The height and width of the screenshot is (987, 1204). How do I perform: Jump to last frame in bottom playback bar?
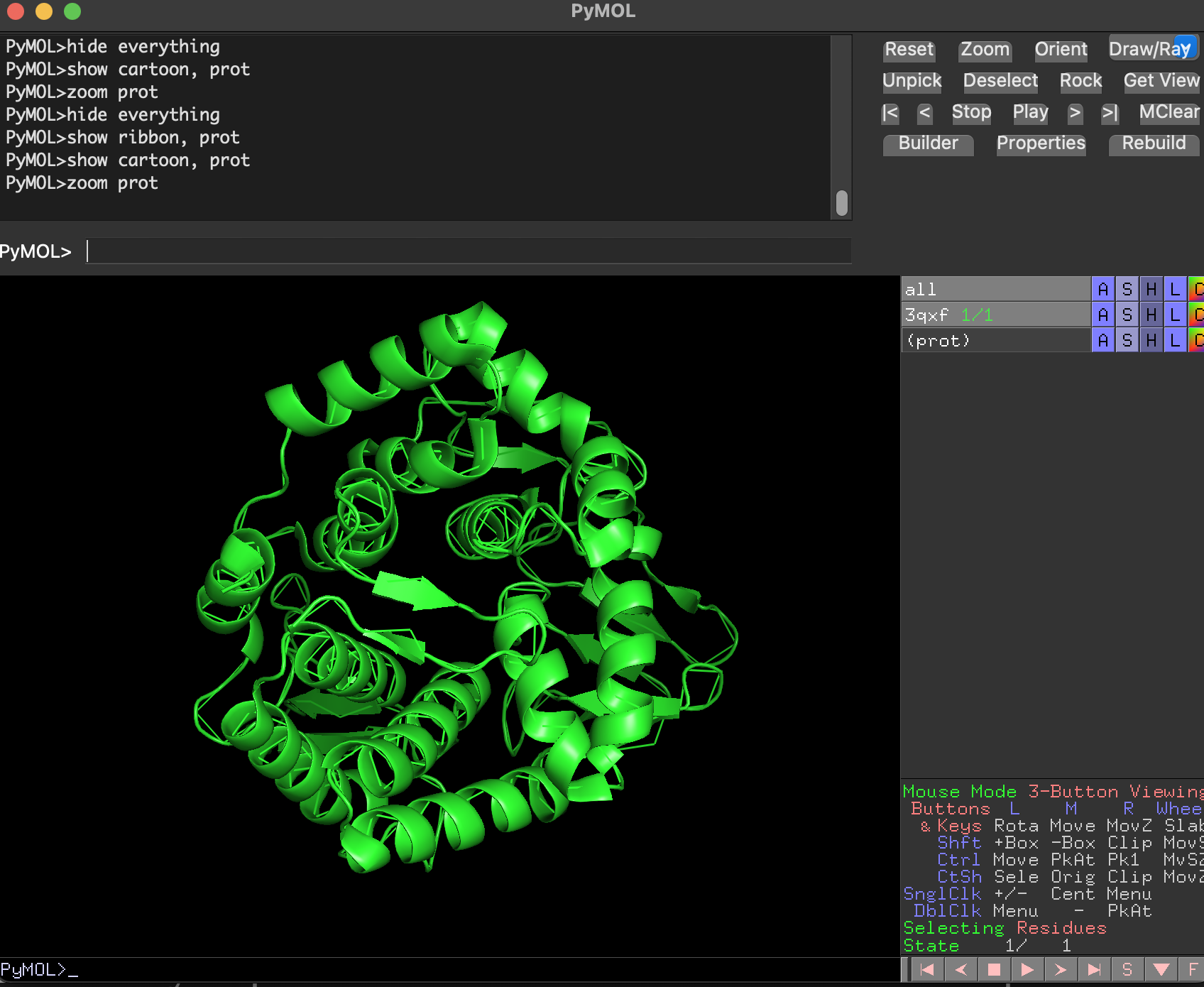1094,969
